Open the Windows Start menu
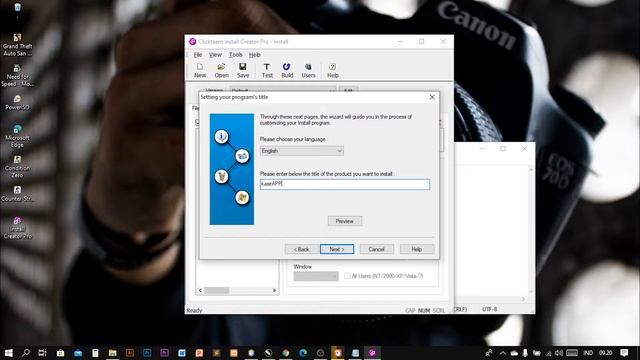This screenshot has height=360, width=640. tap(8, 353)
